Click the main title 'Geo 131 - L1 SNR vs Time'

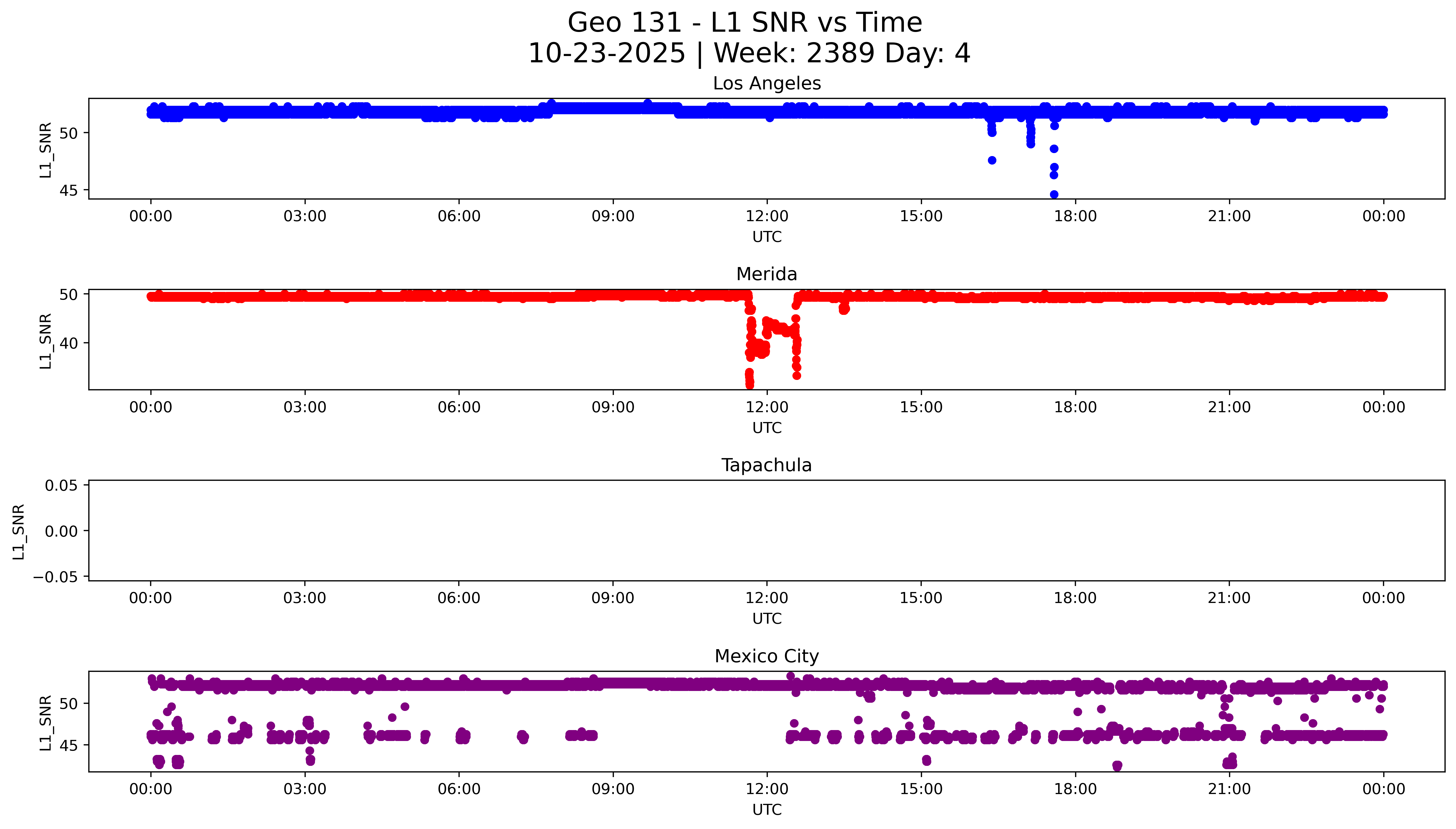745,23
